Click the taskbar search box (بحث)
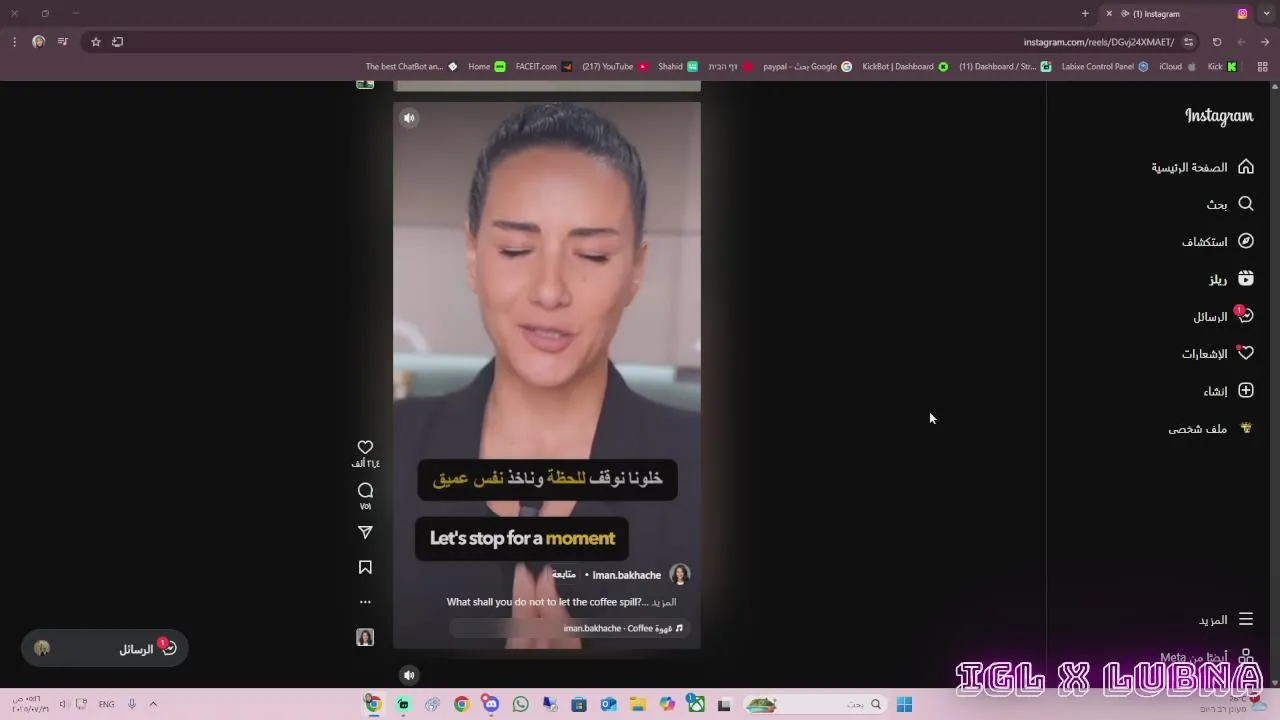The image size is (1280, 720). [x=815, y=704]
